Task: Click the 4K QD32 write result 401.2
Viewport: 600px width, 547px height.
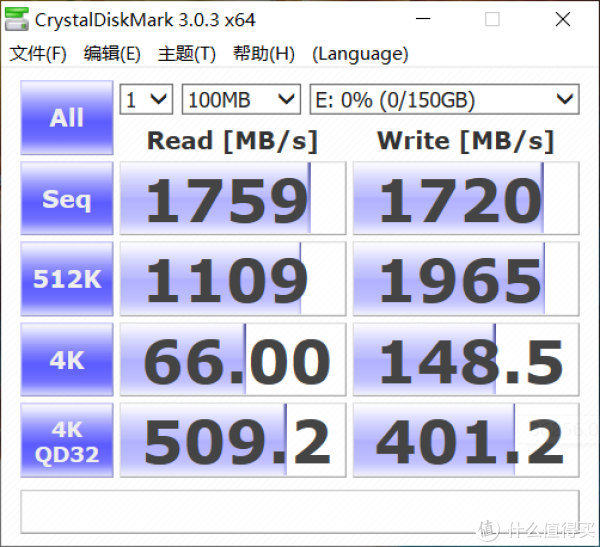Action: [x=465, y=440]
